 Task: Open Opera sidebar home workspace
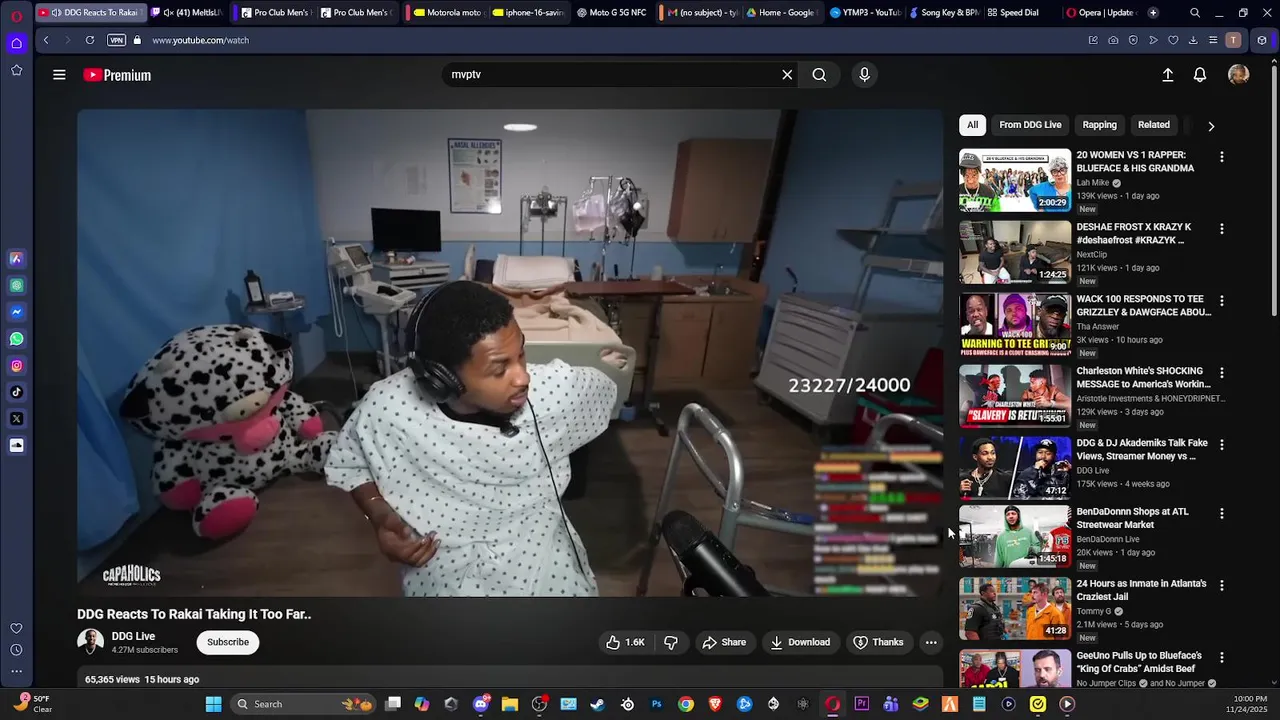[x=16, y=43]
